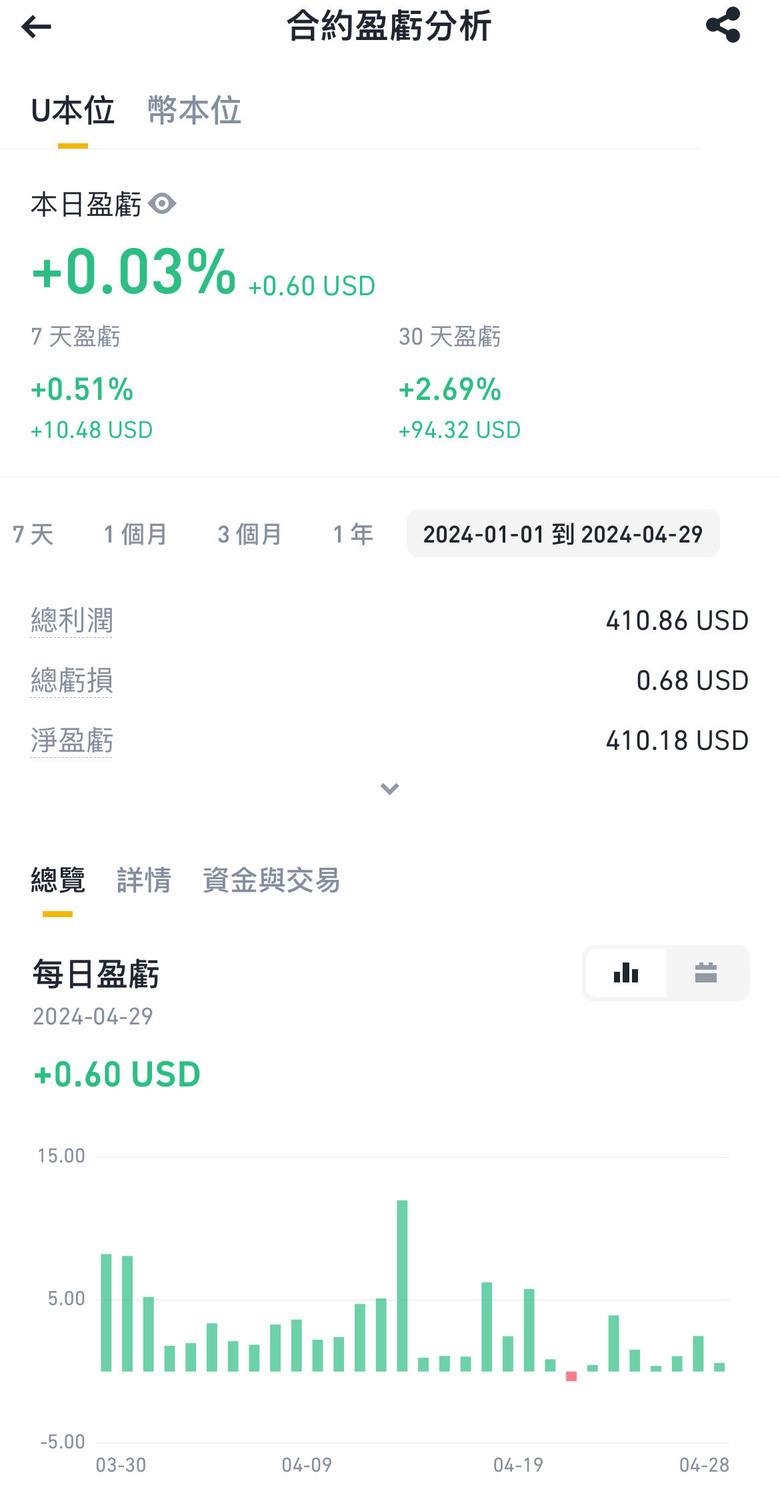780x1497 pixels.
Task: Switch to calendar view icon
Action: [706, 972]
